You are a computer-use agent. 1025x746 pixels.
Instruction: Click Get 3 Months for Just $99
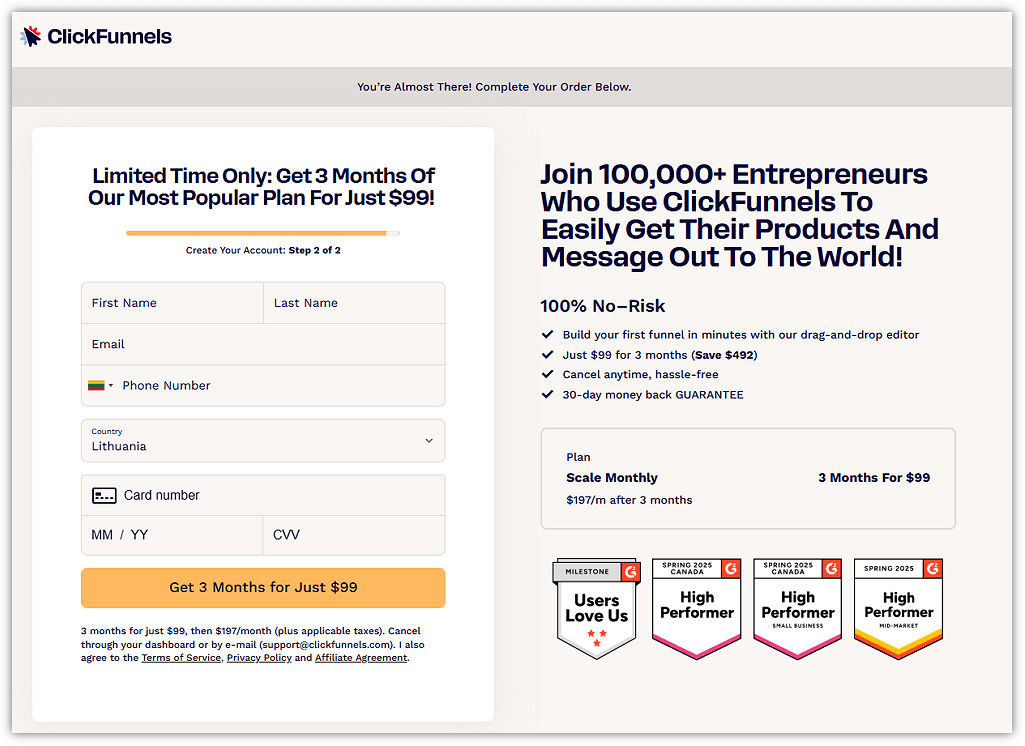point(263,587)
